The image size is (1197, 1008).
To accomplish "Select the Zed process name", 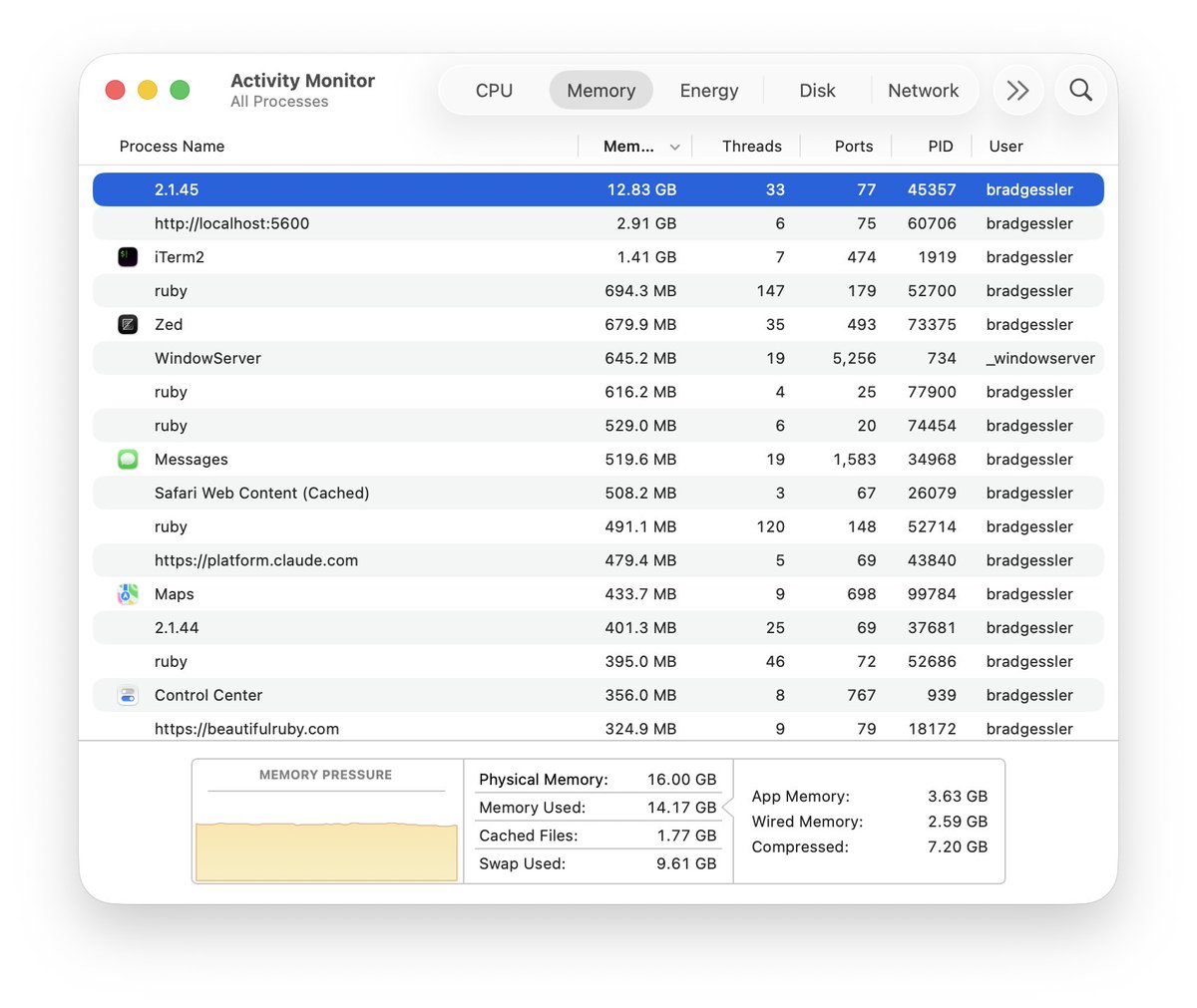I will (x=169, y=324).
